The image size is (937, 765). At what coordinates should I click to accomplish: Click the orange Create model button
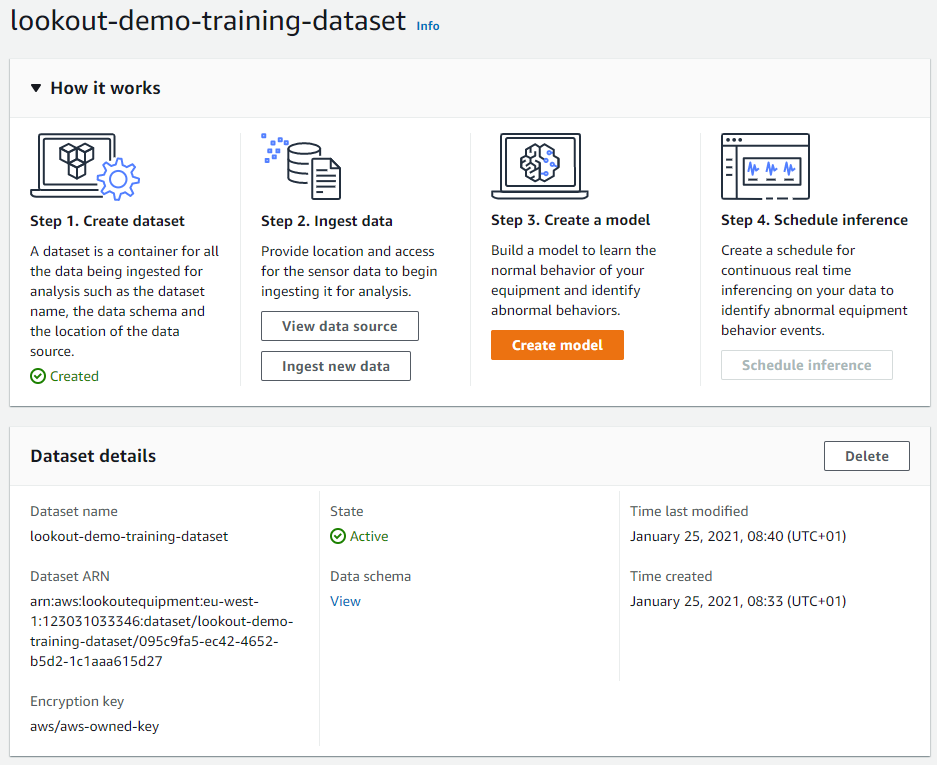(x=558, y=345)
